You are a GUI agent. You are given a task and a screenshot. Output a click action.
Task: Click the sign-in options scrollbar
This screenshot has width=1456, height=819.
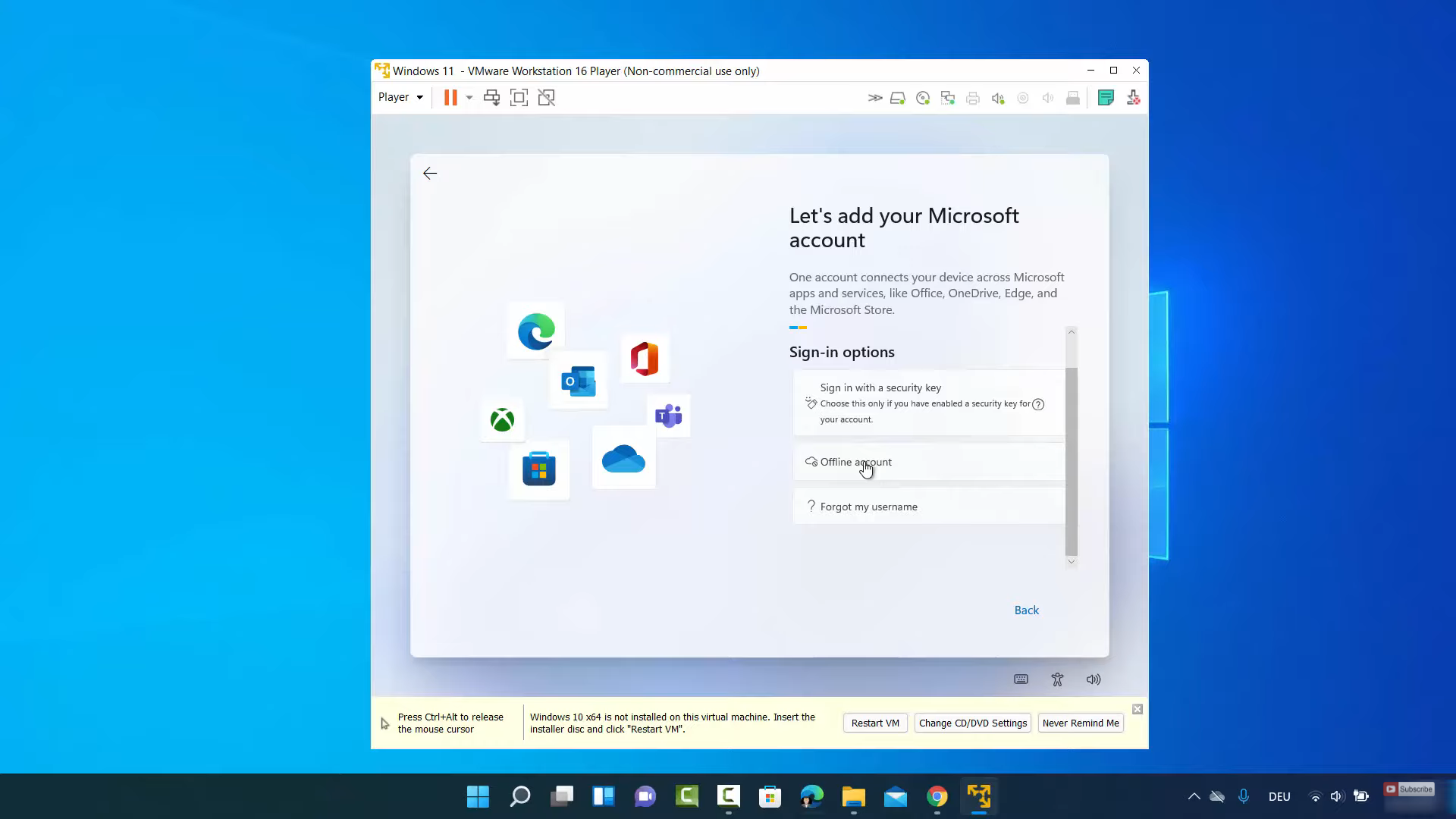[x=1071, y=461]
